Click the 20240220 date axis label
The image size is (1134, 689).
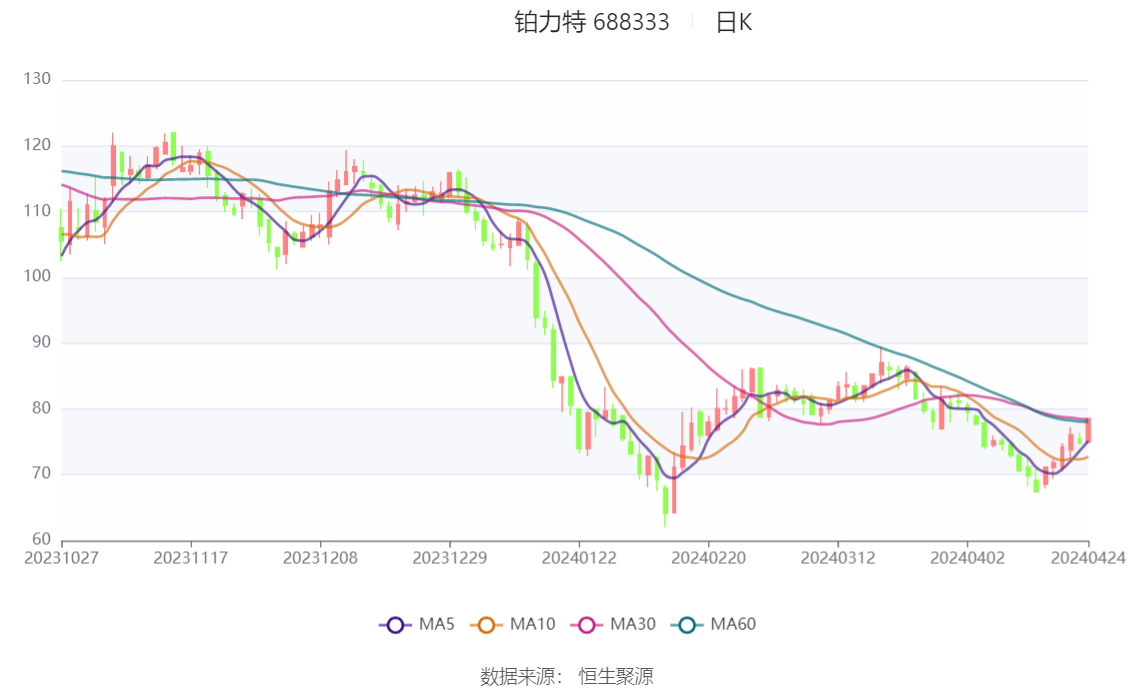(709, 558)
